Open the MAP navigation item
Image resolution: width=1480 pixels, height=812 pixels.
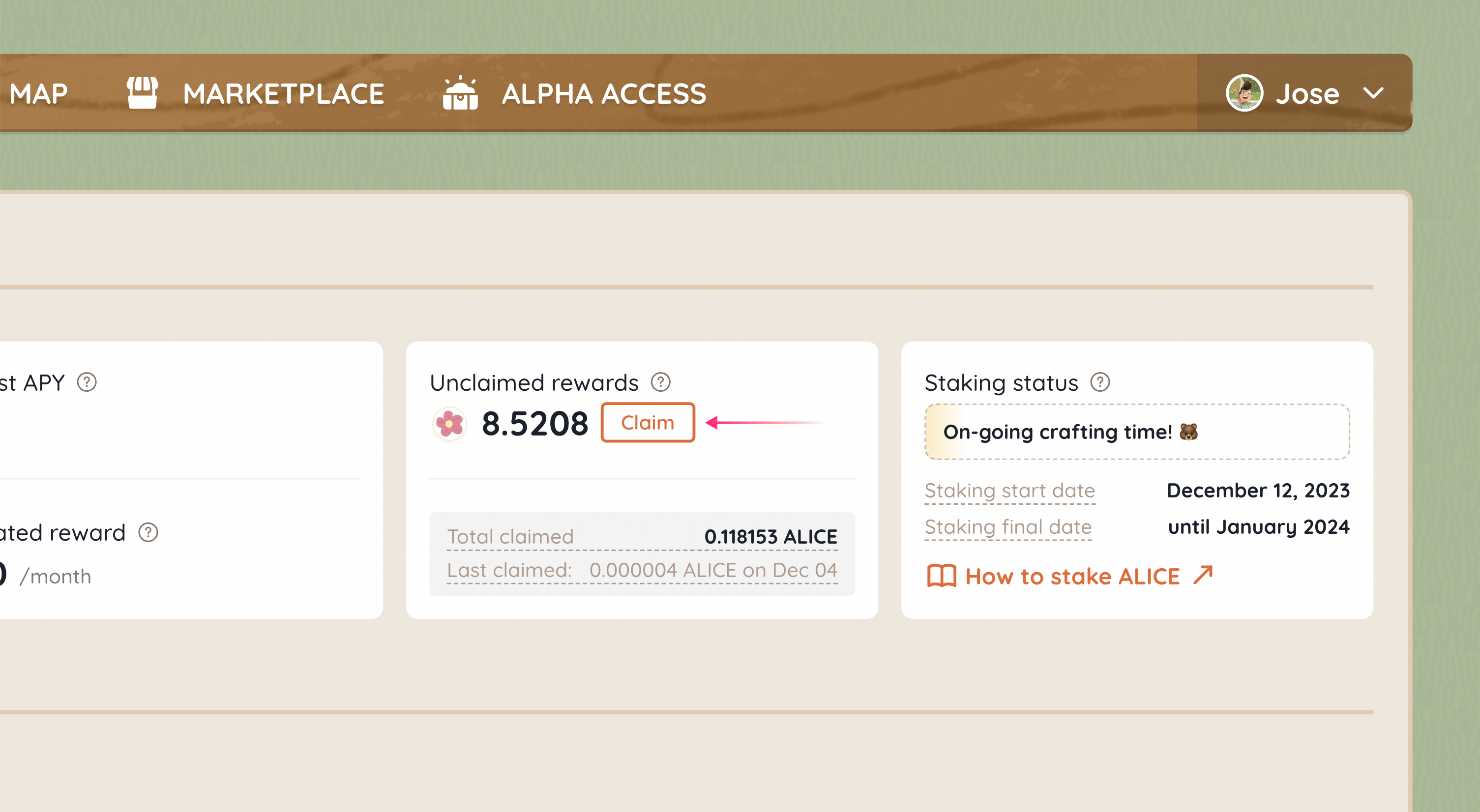pos(38,93)
